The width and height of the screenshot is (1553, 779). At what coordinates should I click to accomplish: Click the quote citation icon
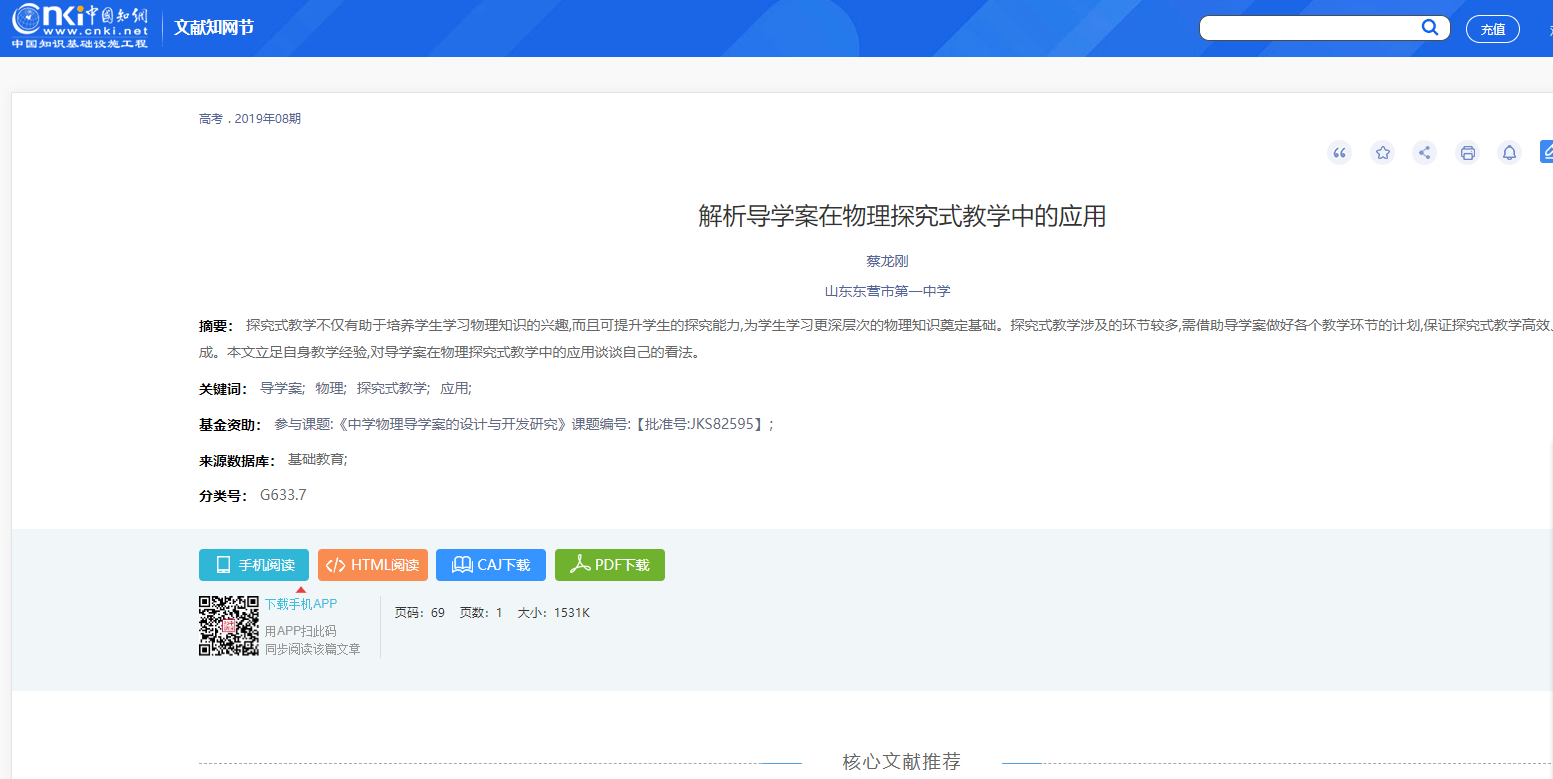[x=1339, y=153]
